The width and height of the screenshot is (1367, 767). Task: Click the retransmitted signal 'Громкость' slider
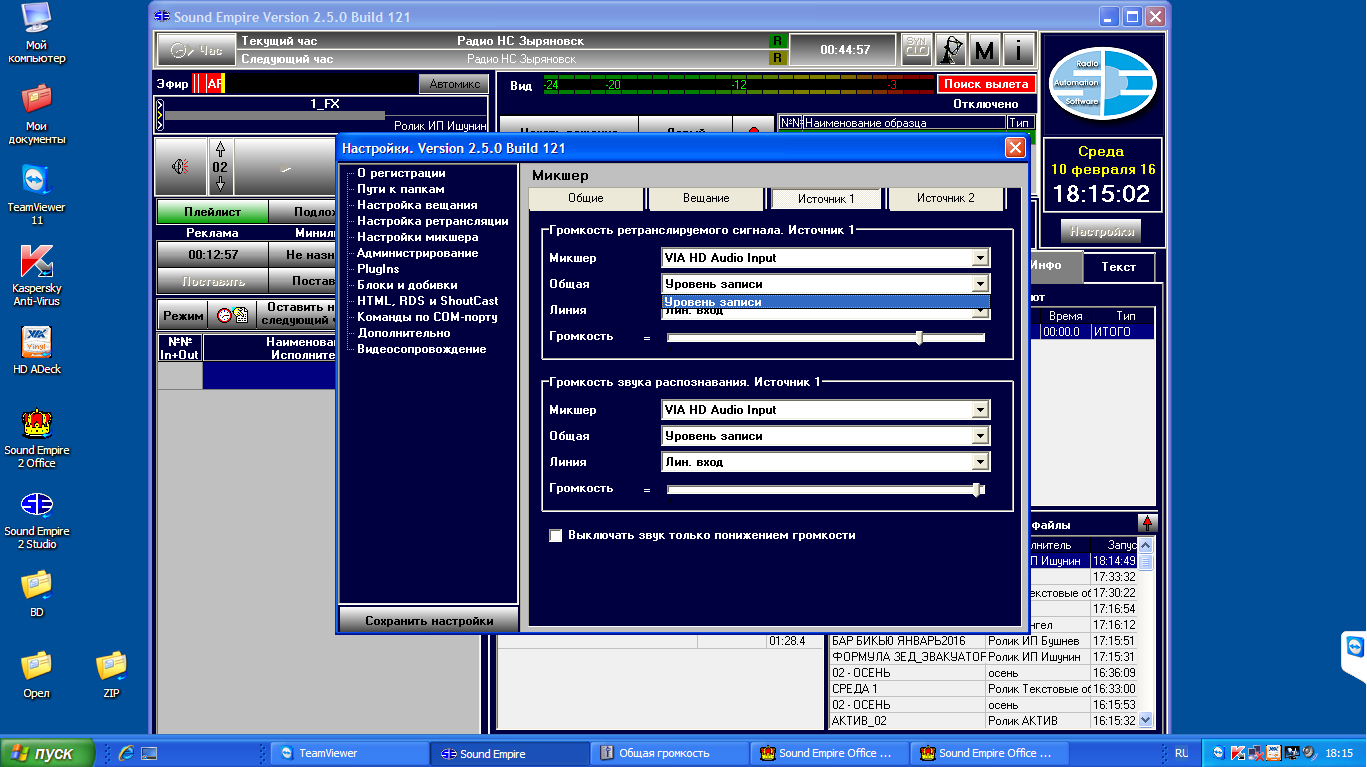[825, 338]
